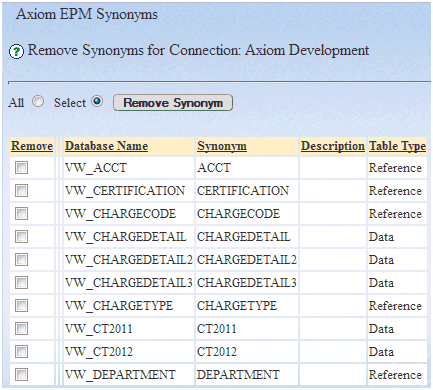Screen dimensions: 433x390
Task: Tick the VW_DEPARTMENT remove checkbox
Action: coord(21,374)
